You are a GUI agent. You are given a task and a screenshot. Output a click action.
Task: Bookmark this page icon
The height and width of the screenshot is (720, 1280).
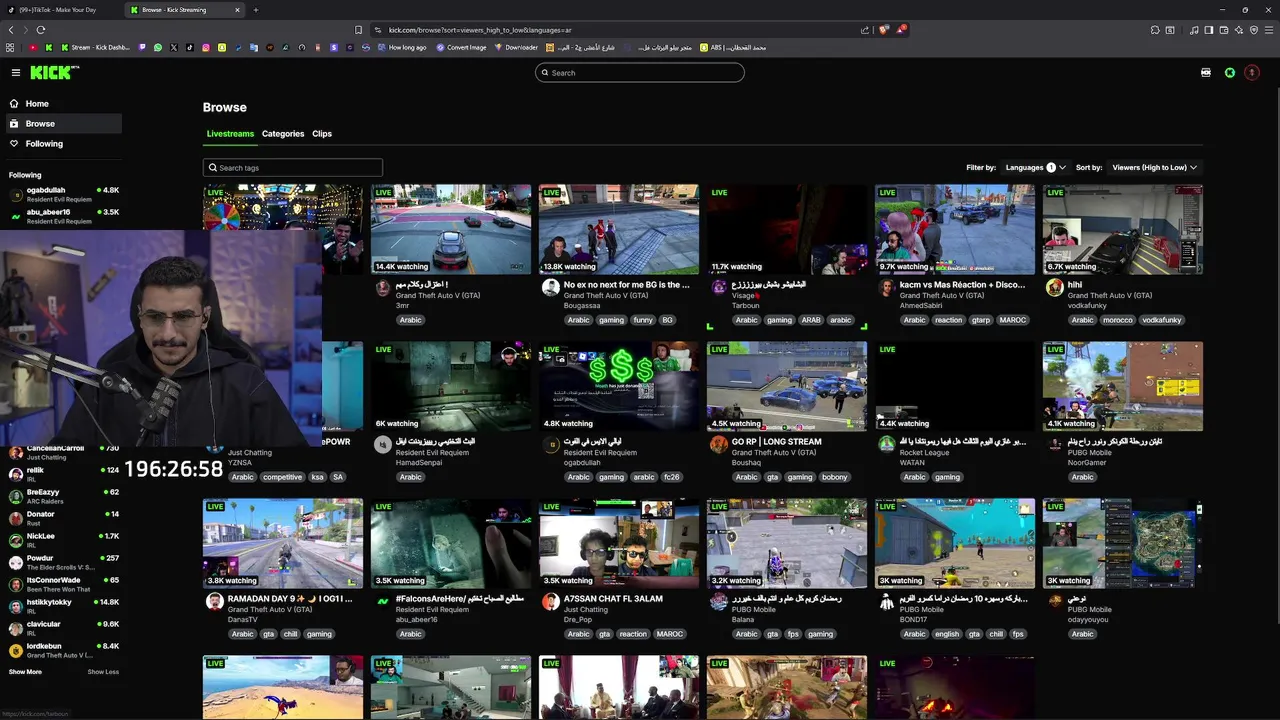click(x=358, y=30)
